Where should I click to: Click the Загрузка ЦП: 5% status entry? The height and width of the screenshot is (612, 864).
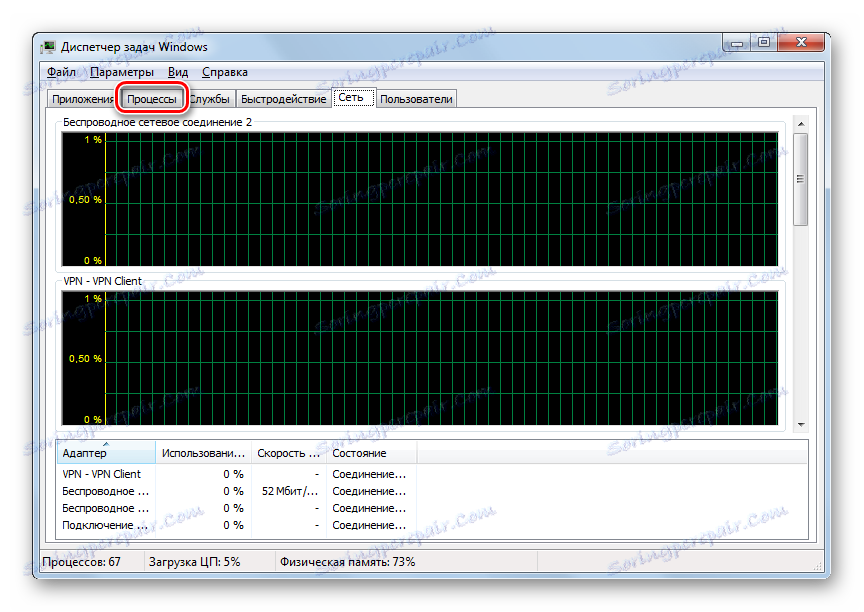[195, 562]
